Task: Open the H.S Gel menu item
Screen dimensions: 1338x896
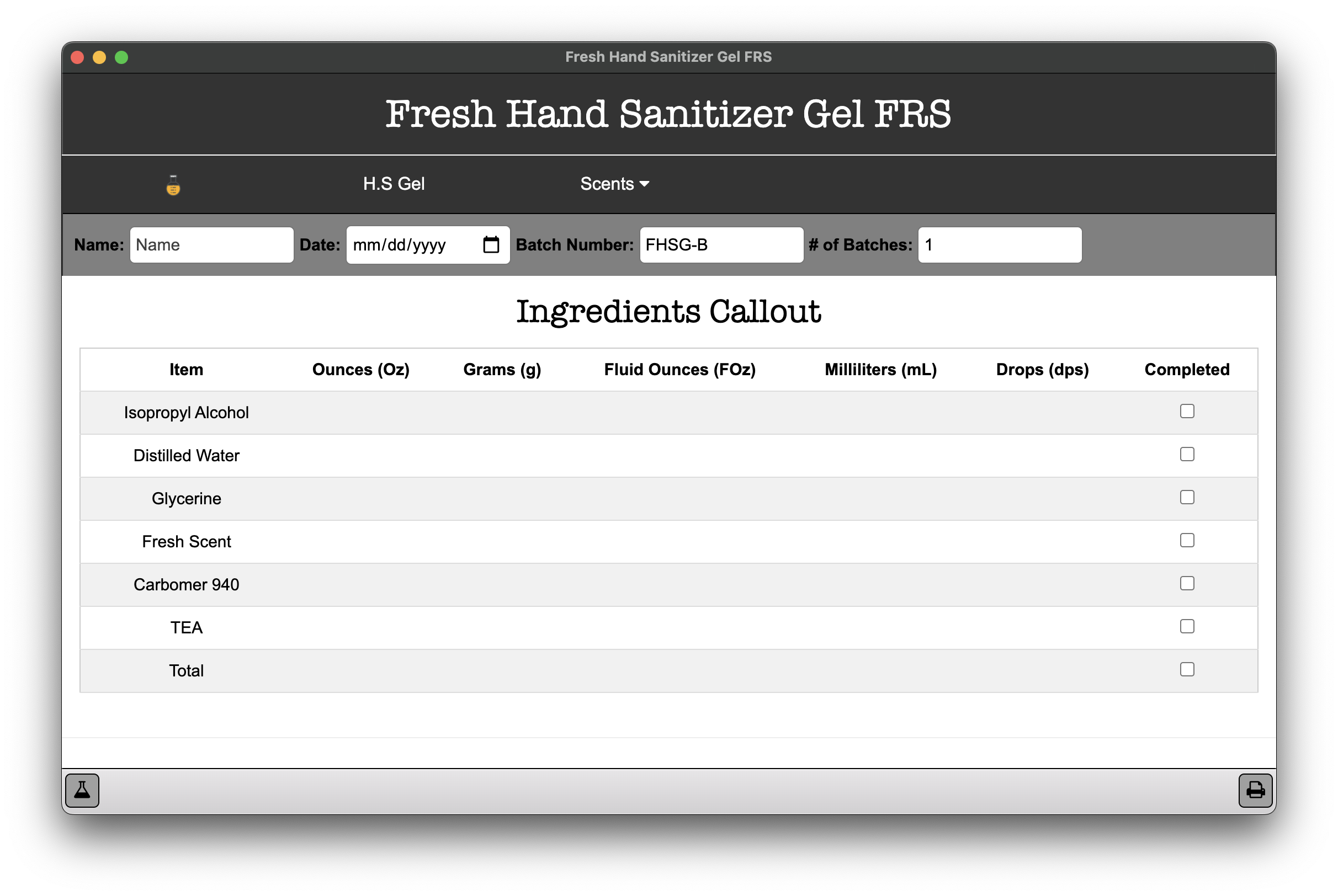Action: tap(394, 184)
